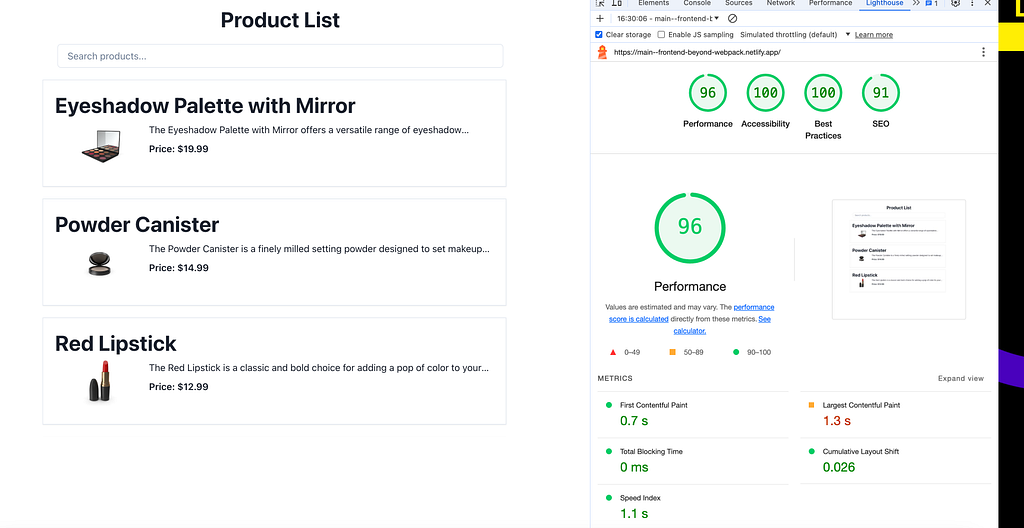Enable the JS sampling checkbox
The image size is (1024, 528).
tap(661, 35)
